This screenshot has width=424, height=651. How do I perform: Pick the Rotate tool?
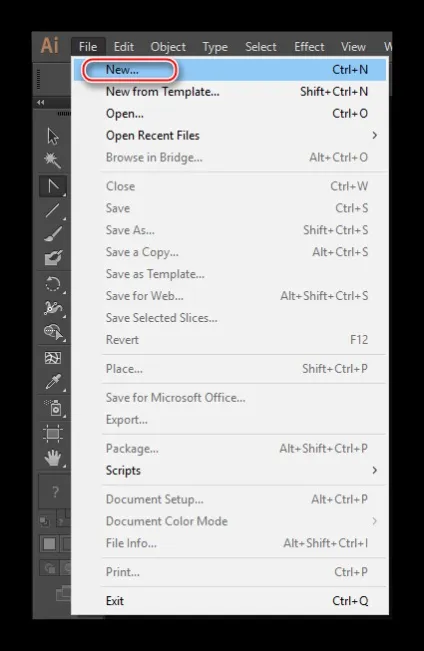click(53, 284)
